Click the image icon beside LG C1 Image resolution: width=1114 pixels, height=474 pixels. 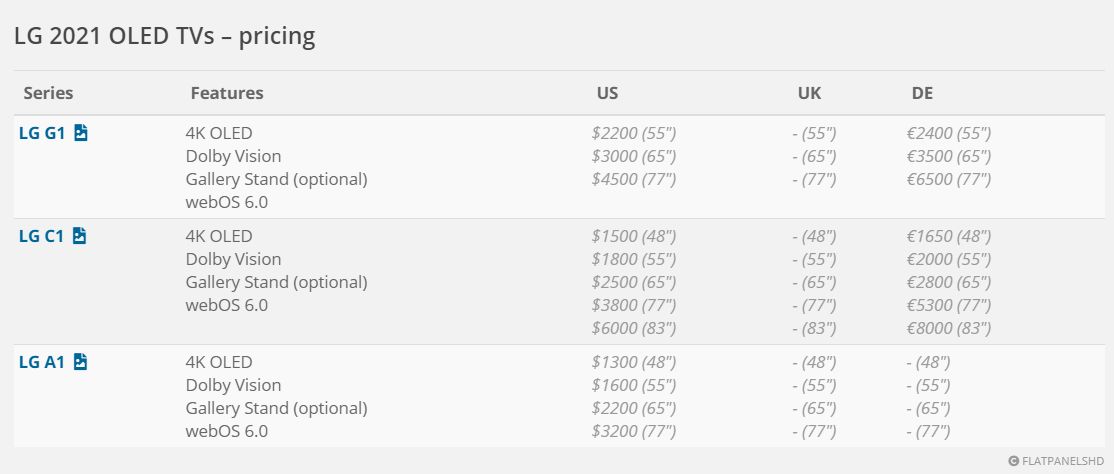click(x=80, y=236)
